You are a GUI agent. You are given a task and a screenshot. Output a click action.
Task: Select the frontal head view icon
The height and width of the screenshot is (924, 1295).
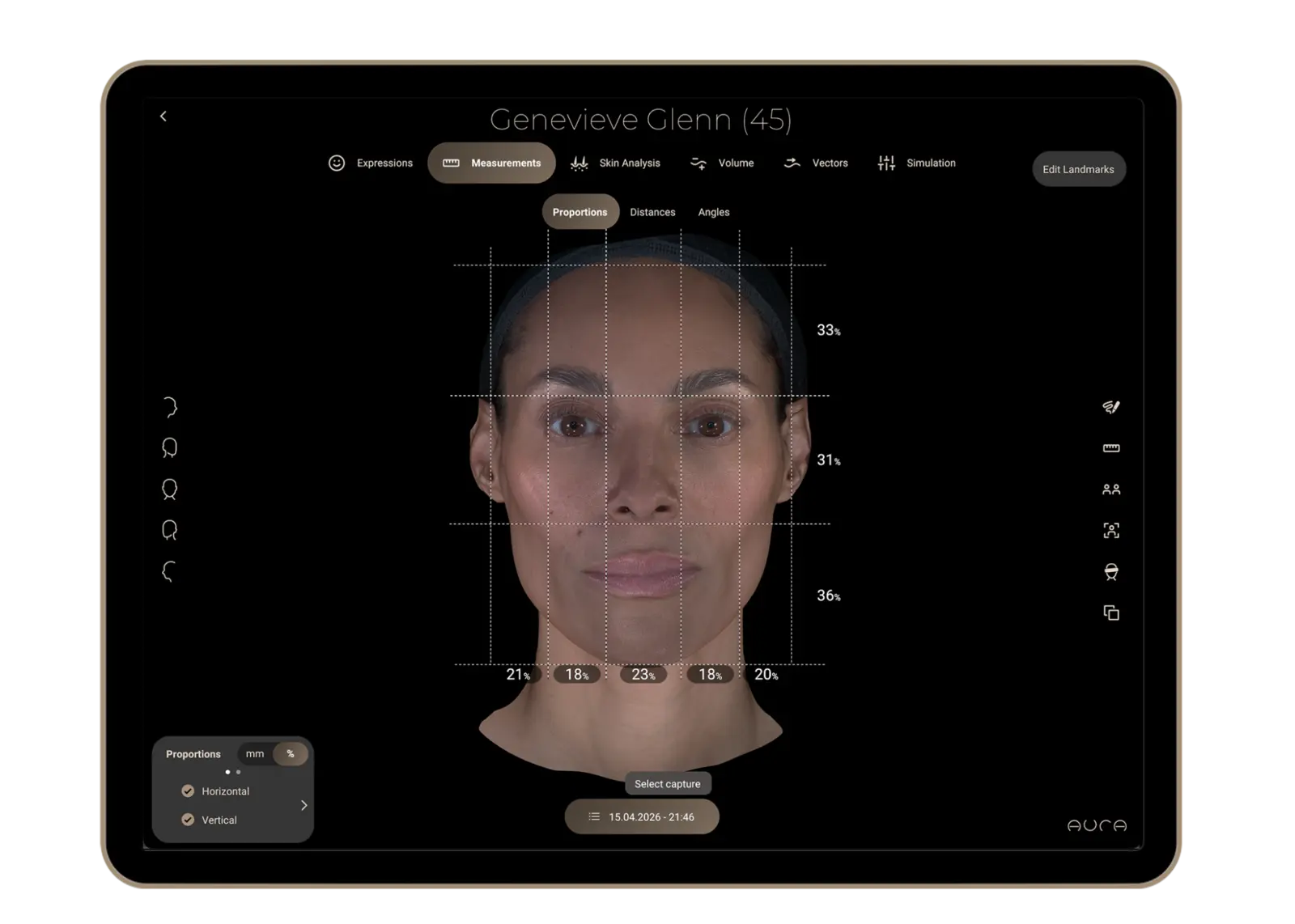[169, 489]
